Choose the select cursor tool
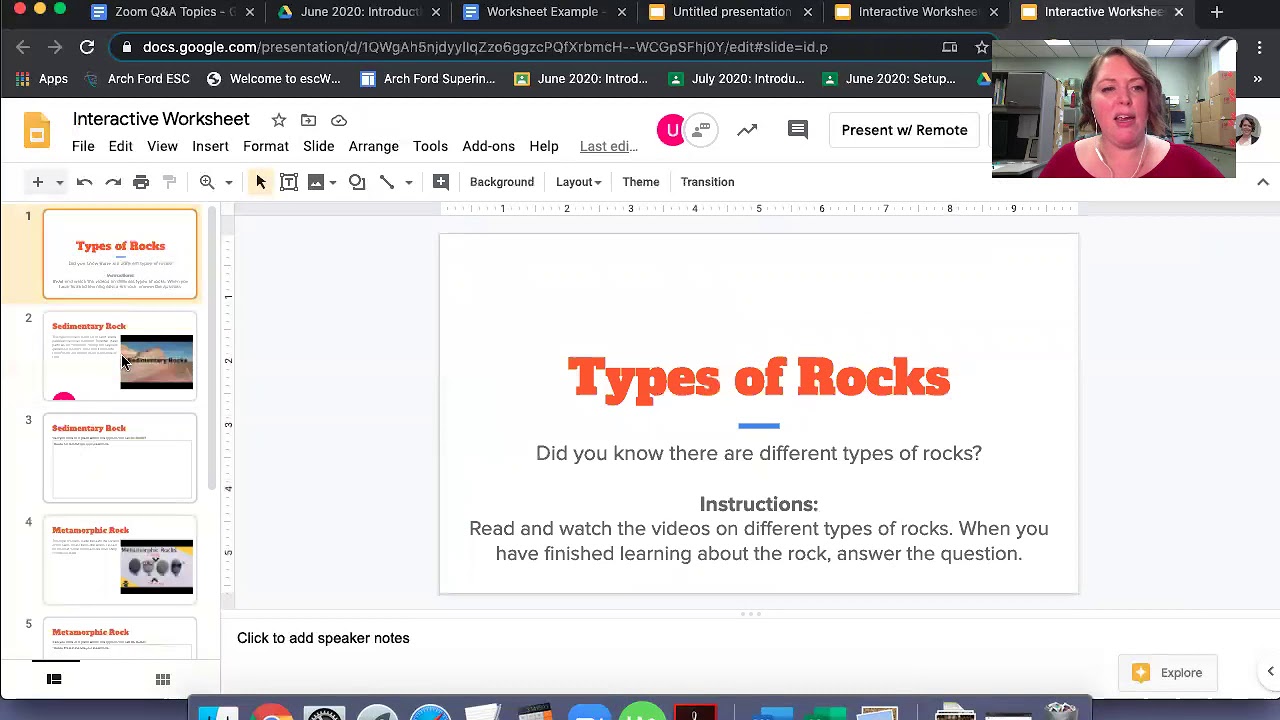The image size is (1280, 720). (260, 182)
